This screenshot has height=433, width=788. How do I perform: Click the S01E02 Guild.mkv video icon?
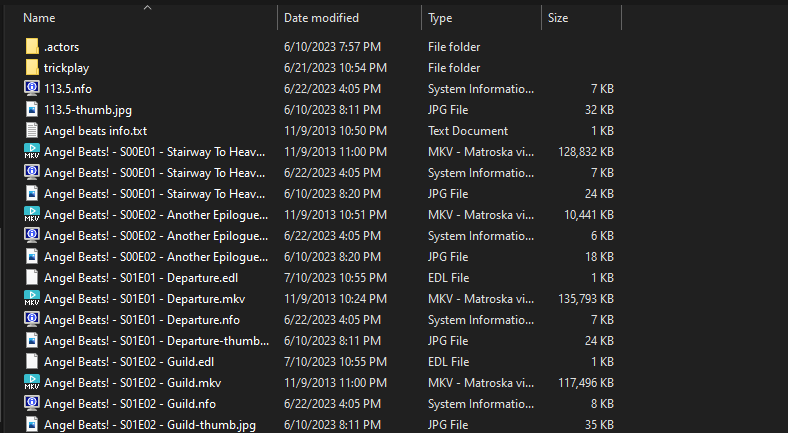click(31, 382)
